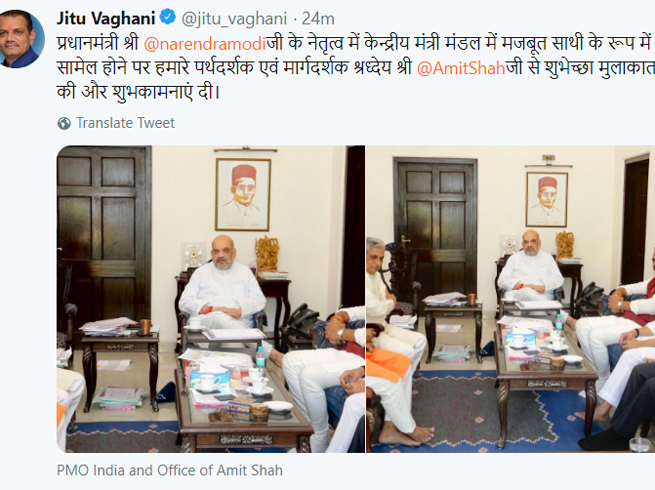Screen dimensions: 655x490
Task: Click the Translate Tweet link
Action: [x=125, y=123]
